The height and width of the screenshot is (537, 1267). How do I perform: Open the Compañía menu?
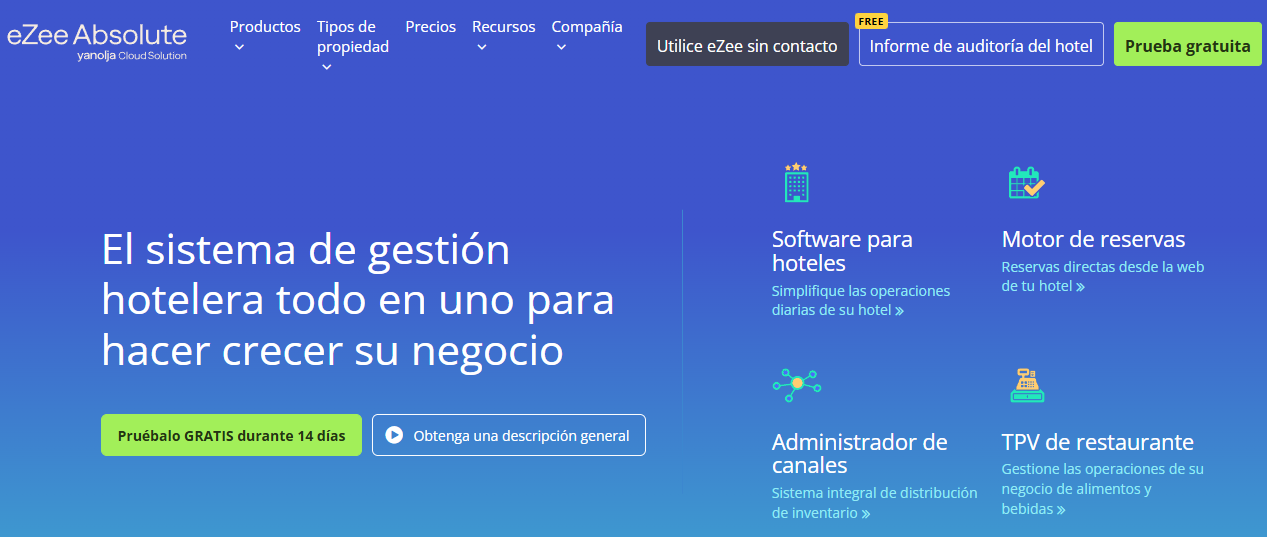pos(587,27)
